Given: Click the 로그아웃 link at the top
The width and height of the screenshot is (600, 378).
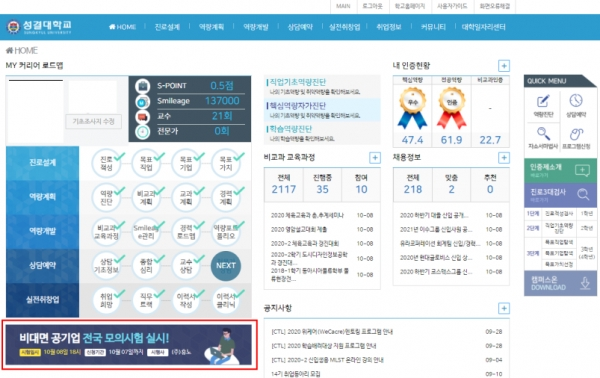Looking at the screenshot, I should [372, 6].
